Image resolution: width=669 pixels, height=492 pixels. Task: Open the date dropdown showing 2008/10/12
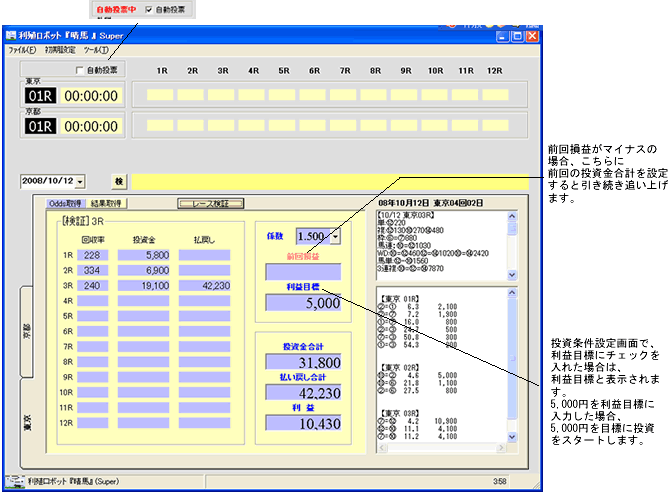(80, 182)
